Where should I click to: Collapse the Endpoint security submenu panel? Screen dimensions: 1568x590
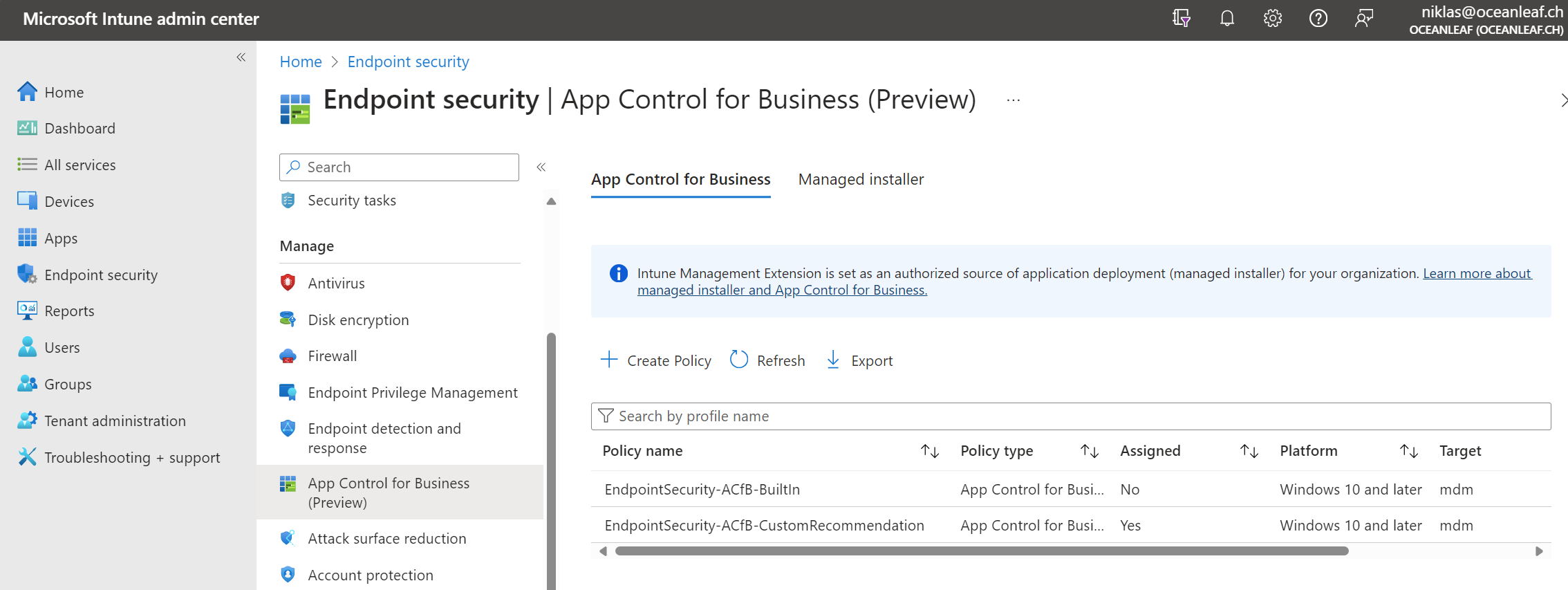click(x=541, y=167)
